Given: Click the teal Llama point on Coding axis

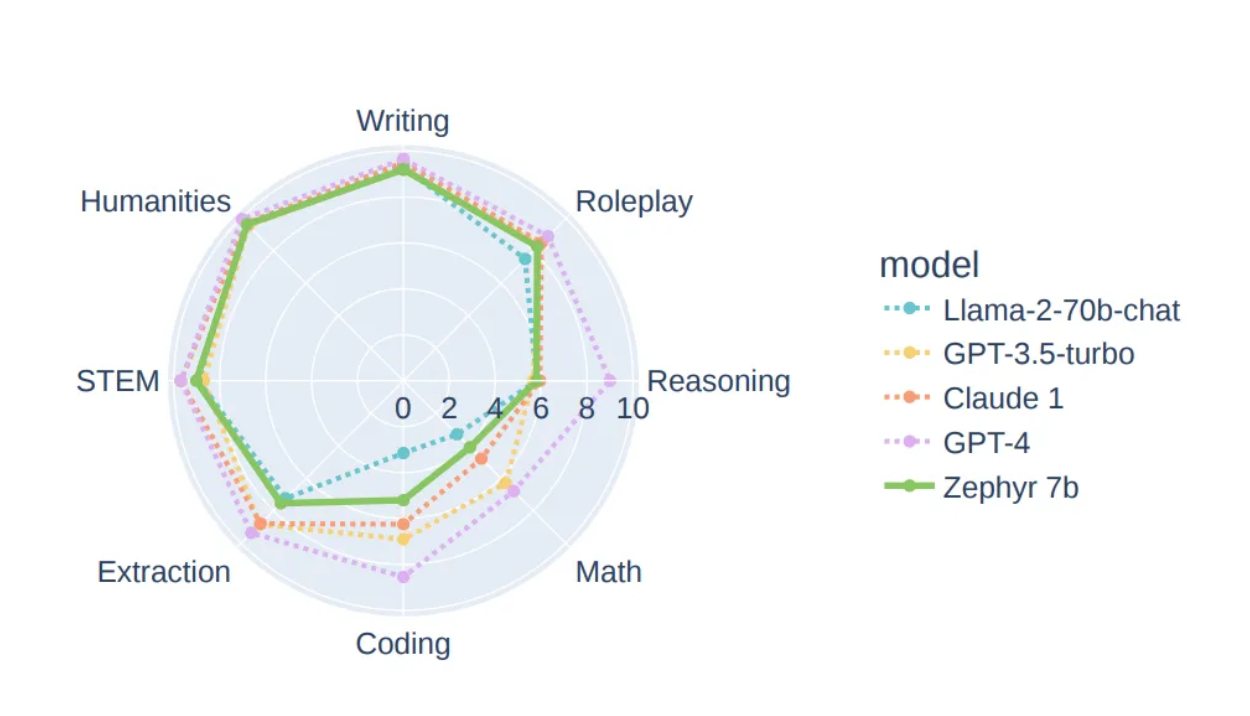Looking at the screenshot, I should (403, 453).
